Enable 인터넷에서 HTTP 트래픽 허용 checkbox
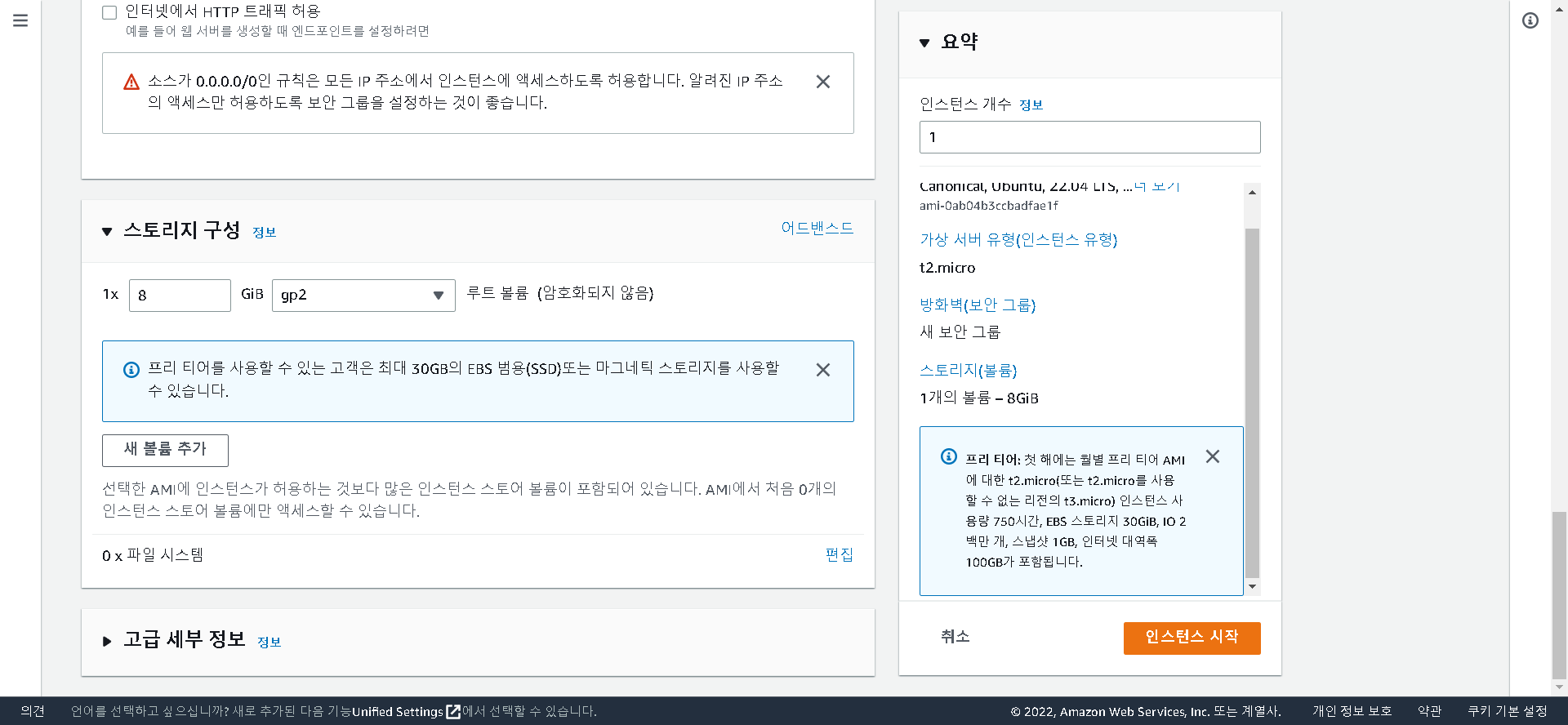This screenshot has height=725, width=1568. [109, 12]
